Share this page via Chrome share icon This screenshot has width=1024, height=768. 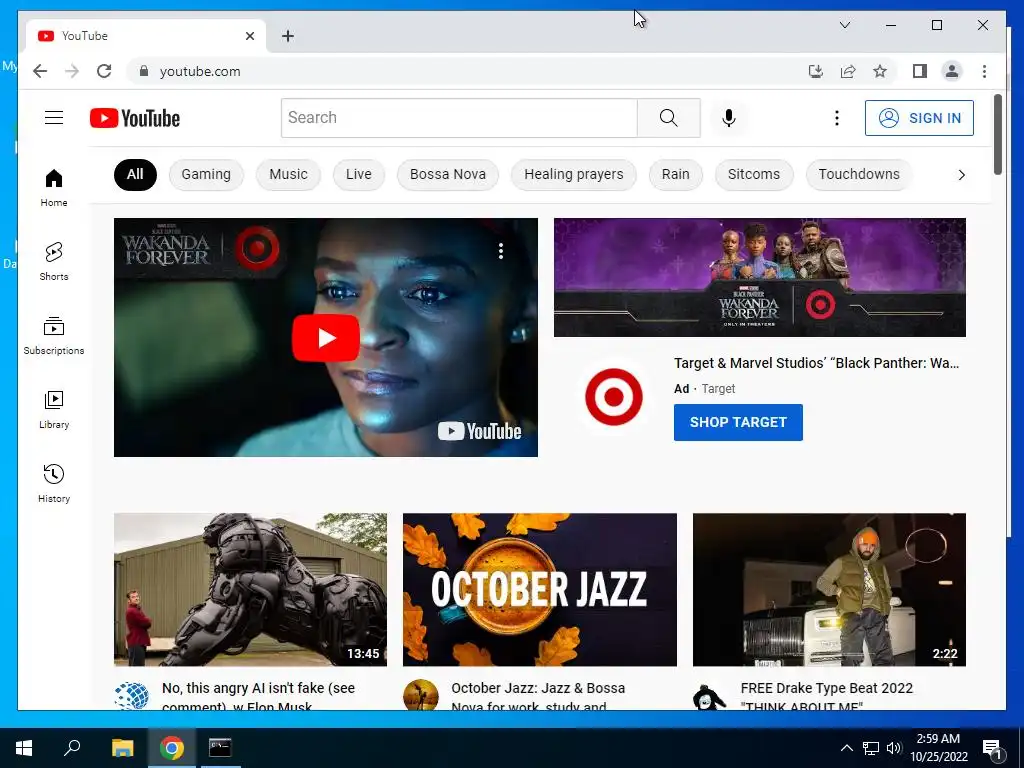pyautogui.click(x=848, y=71)
